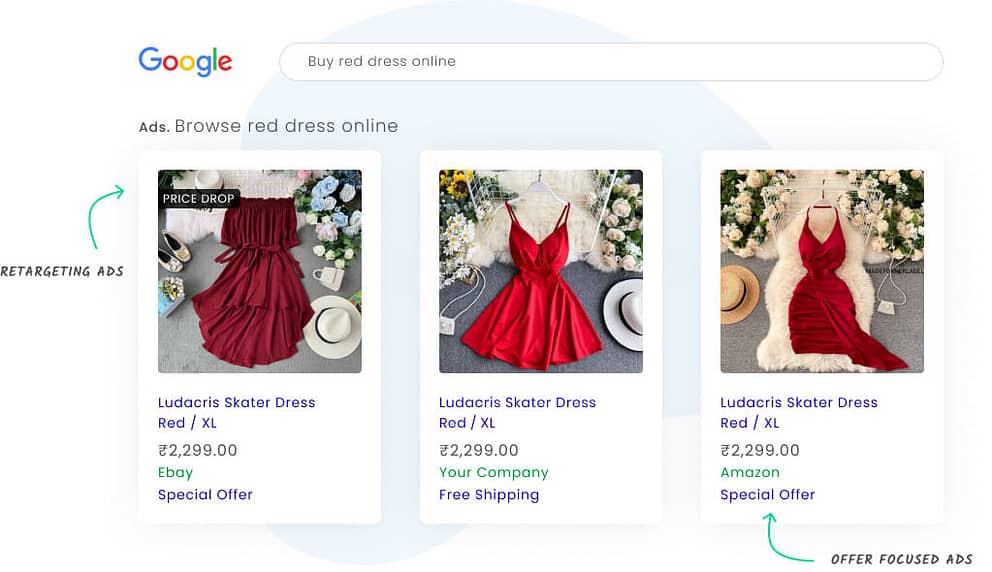Open the Ludacris Skater Dress title in the Ebay ad

[237, 413]
